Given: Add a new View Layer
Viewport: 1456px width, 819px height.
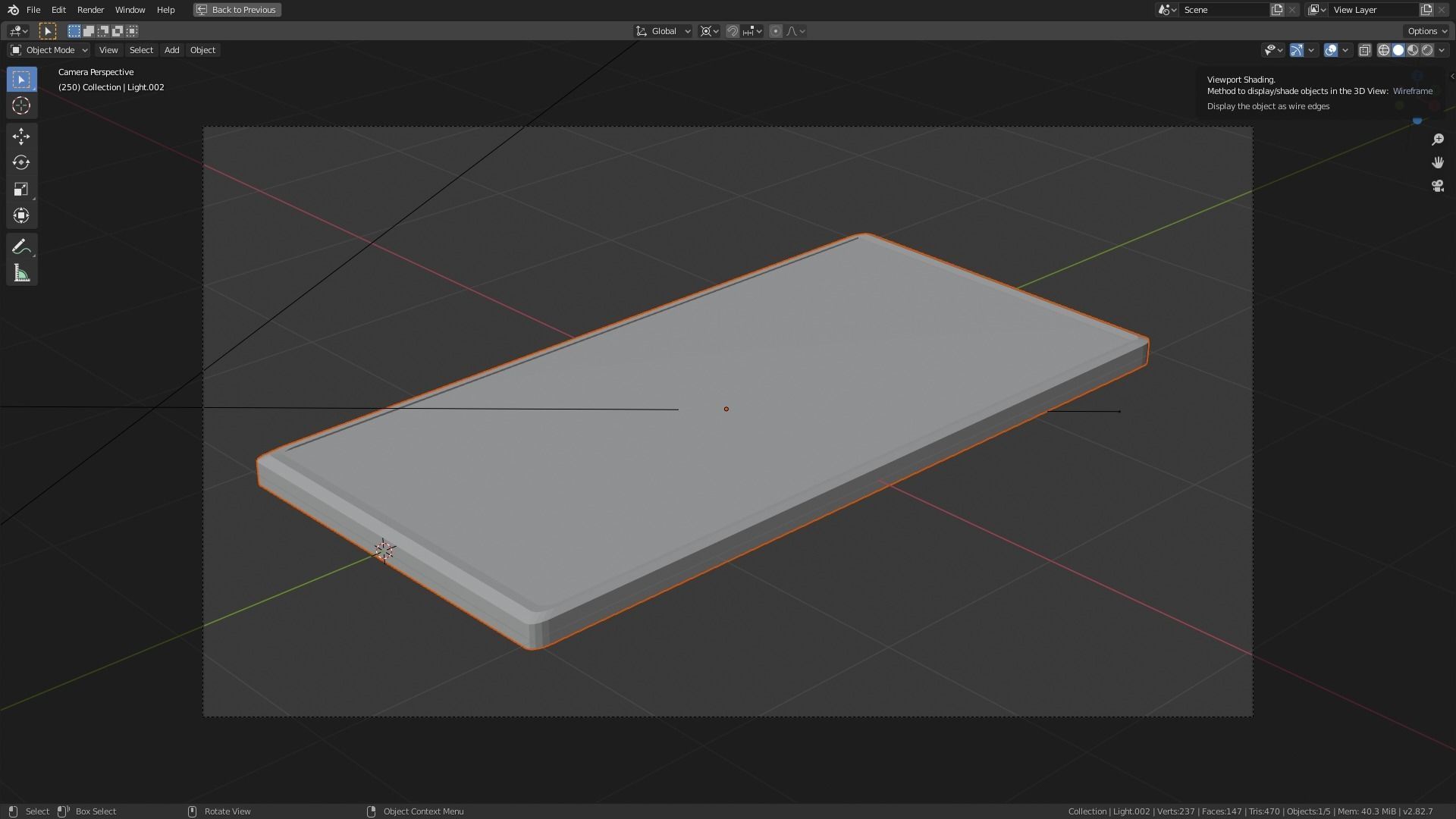Looking at the screenshot, I should [x=1426, y=10].
